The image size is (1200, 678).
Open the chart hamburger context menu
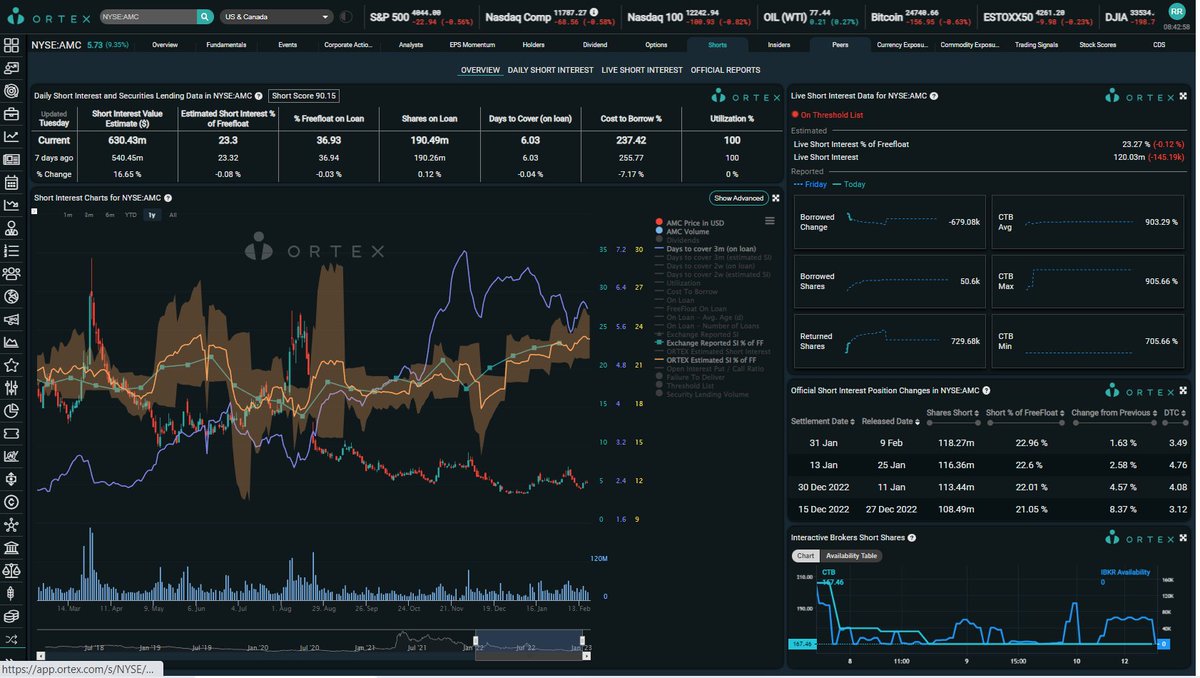(x=769, y=221)
